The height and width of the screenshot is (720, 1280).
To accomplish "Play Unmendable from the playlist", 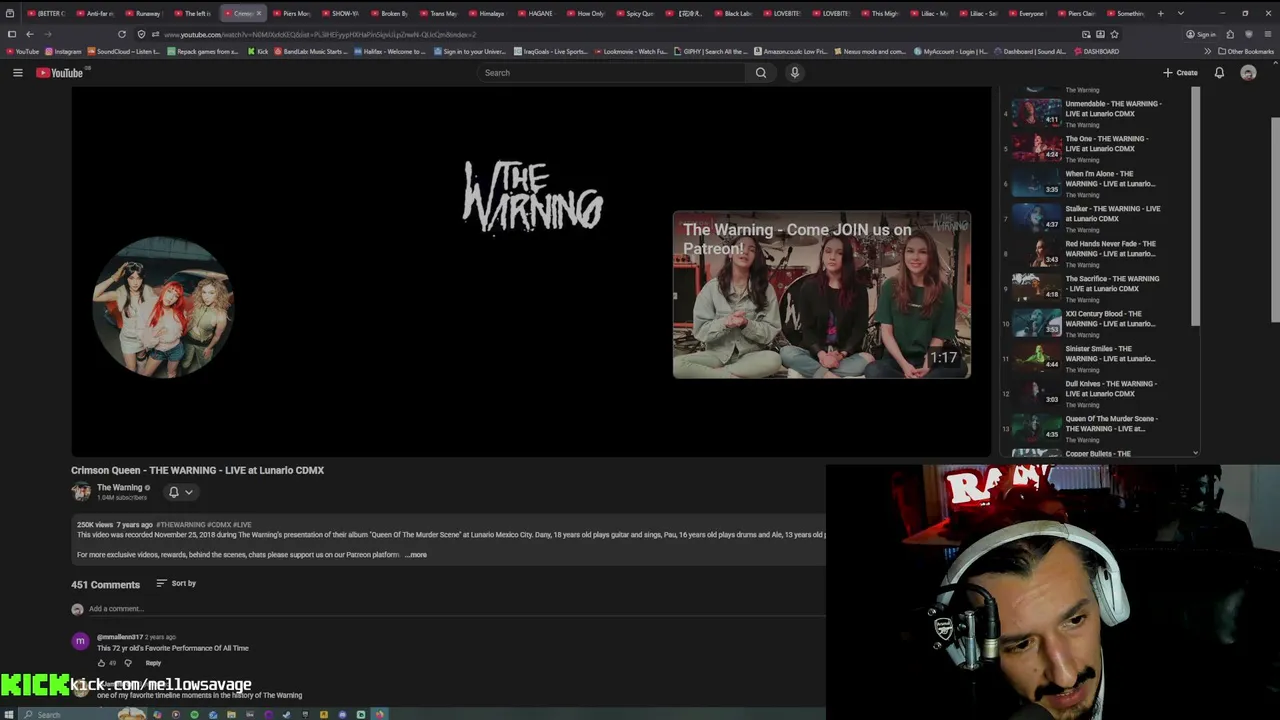I will pyautogui.click(x=1096, y=112).
